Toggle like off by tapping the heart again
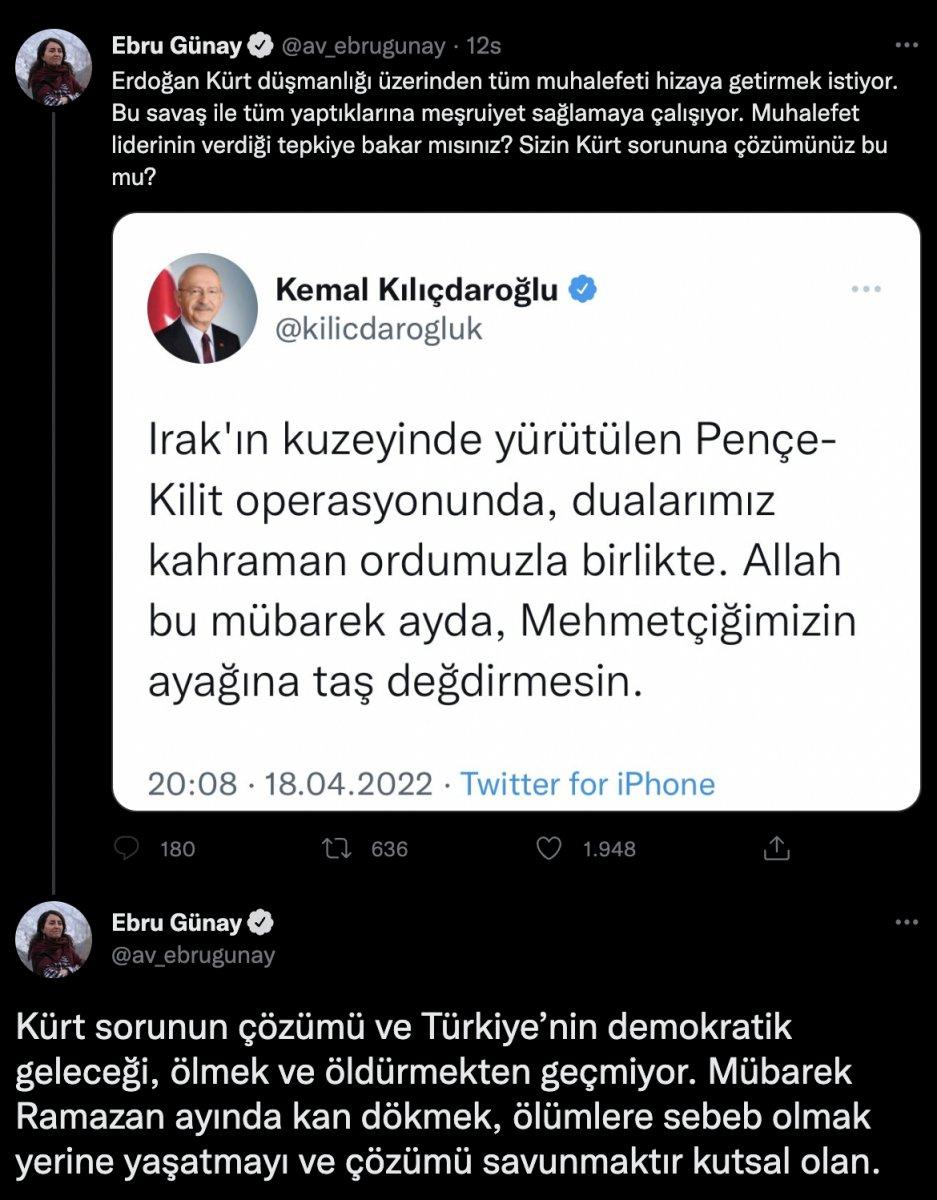The height and width of the screenshot is (1200, 937). (x=547, y=848)
